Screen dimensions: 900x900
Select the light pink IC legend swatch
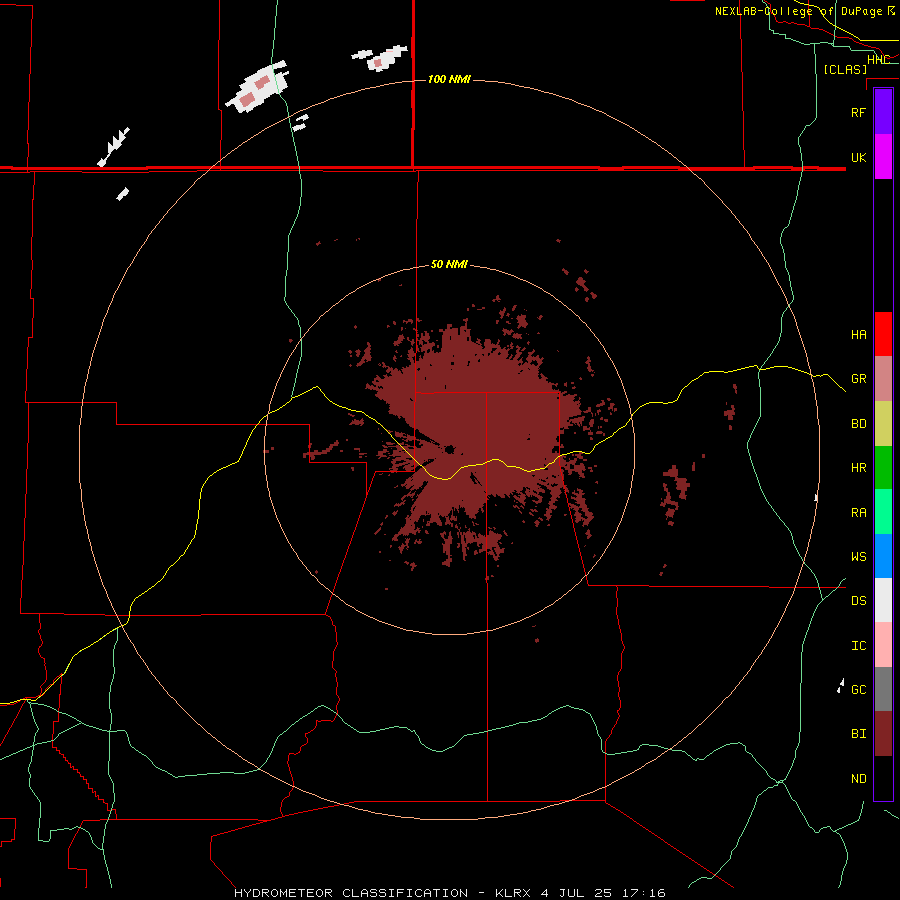point(883,645)
